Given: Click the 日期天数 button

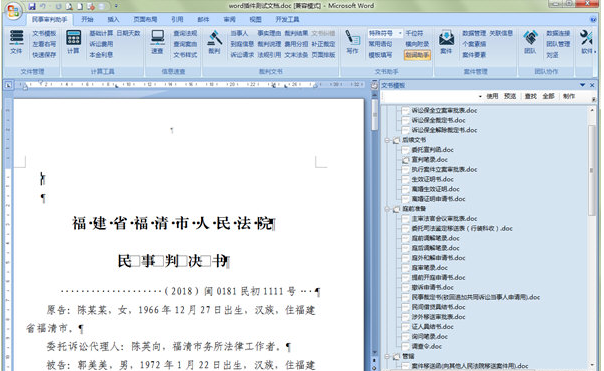Looking at the screenshot, I should tap(129, 34).
